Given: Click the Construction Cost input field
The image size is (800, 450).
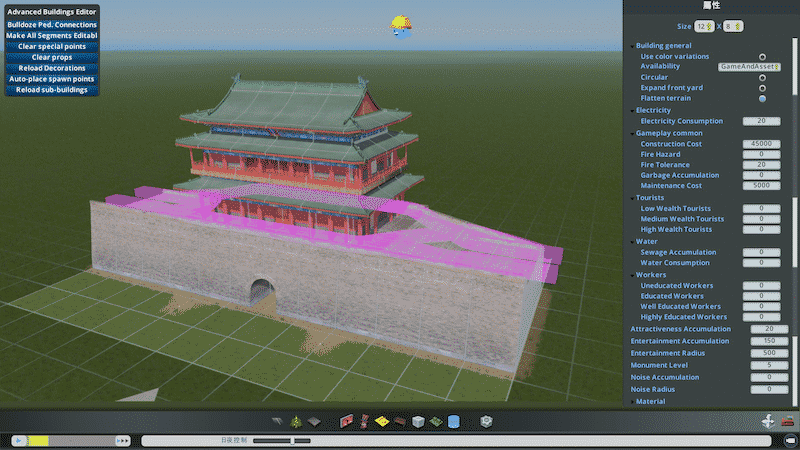Looking at the screenshot, I should (761, 144).
